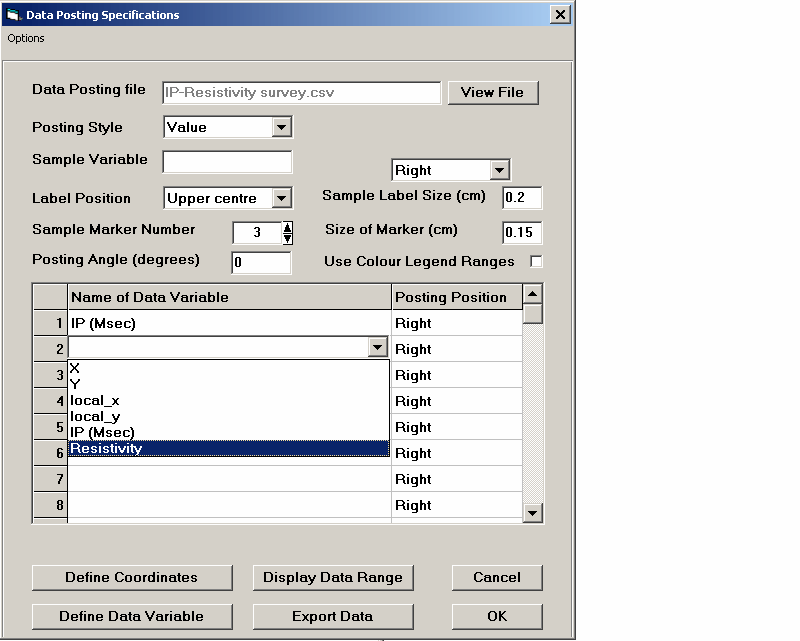800x641 pixels.
Task: Click the Define Data Variable button
Action: tap(132, 617)
